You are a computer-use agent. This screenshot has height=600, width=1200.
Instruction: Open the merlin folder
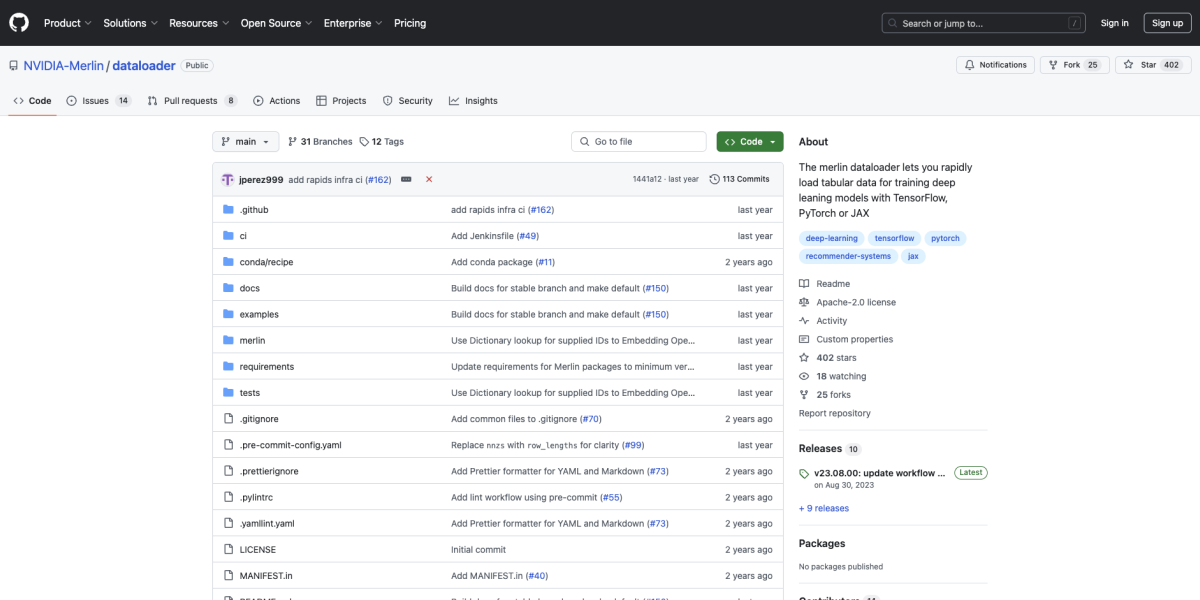point(252,341)
